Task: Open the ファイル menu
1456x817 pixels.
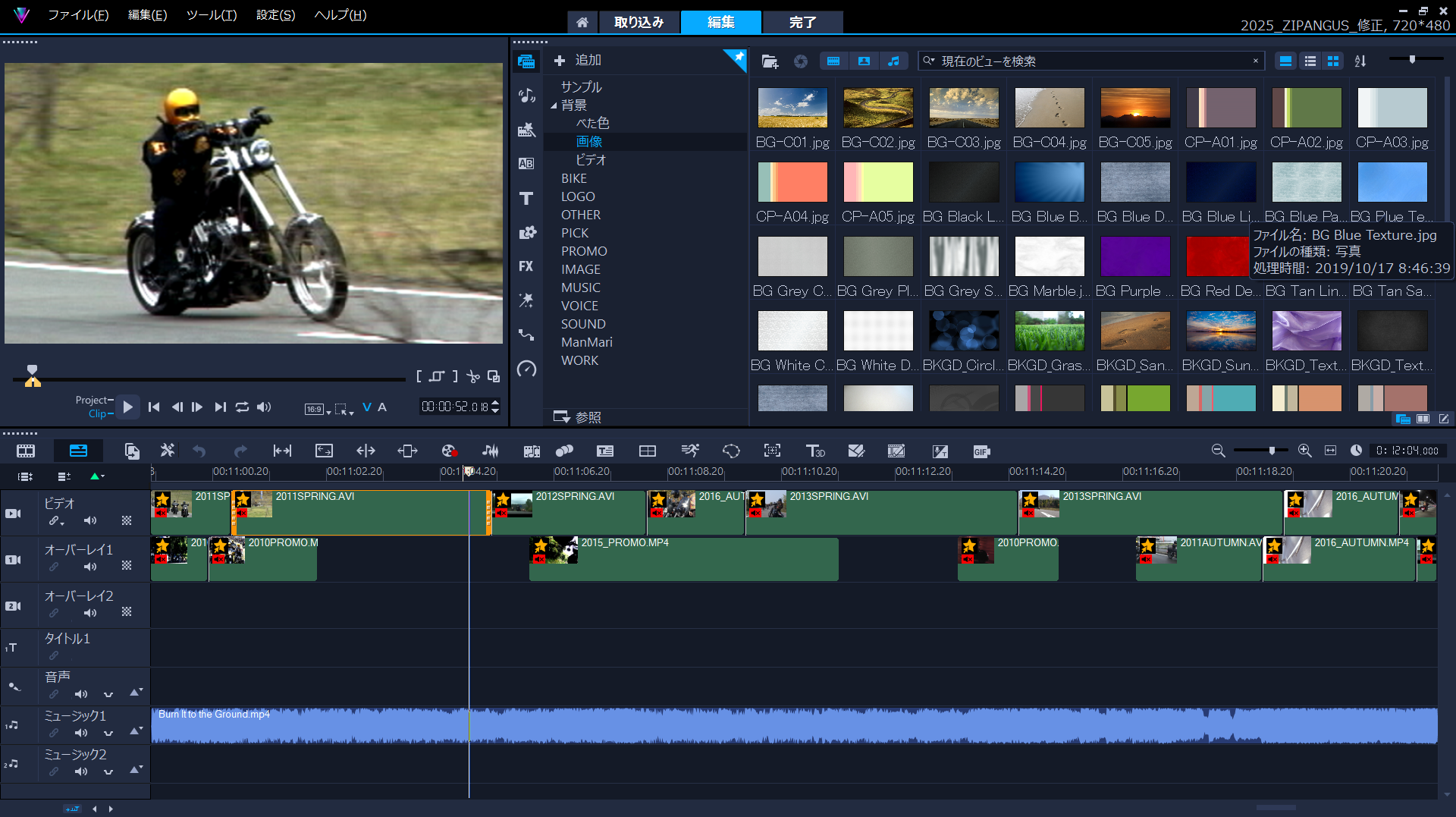Action: (x=78, y=15)
